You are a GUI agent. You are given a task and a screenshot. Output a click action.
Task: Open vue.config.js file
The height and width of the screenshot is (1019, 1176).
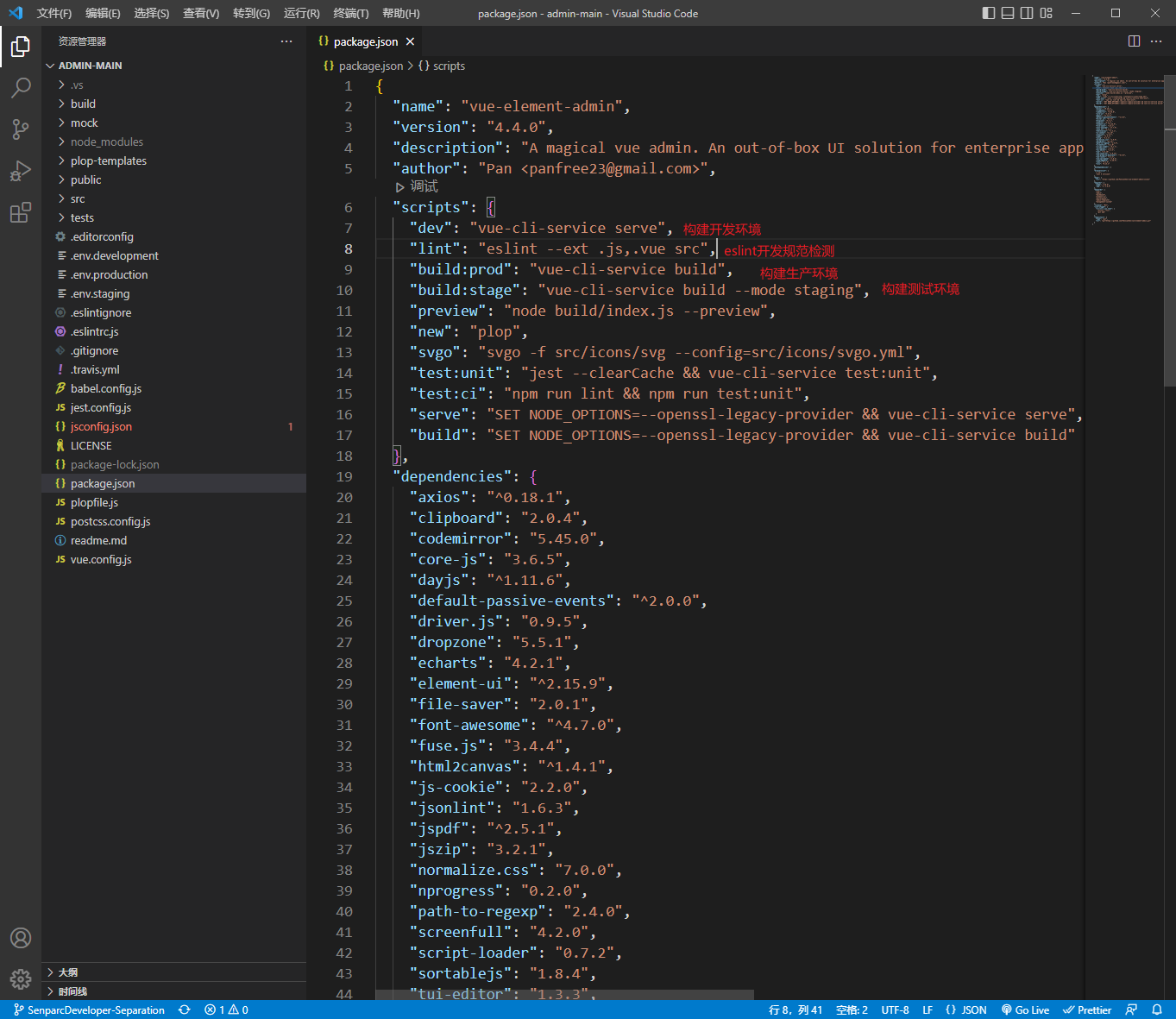point(173,559)
